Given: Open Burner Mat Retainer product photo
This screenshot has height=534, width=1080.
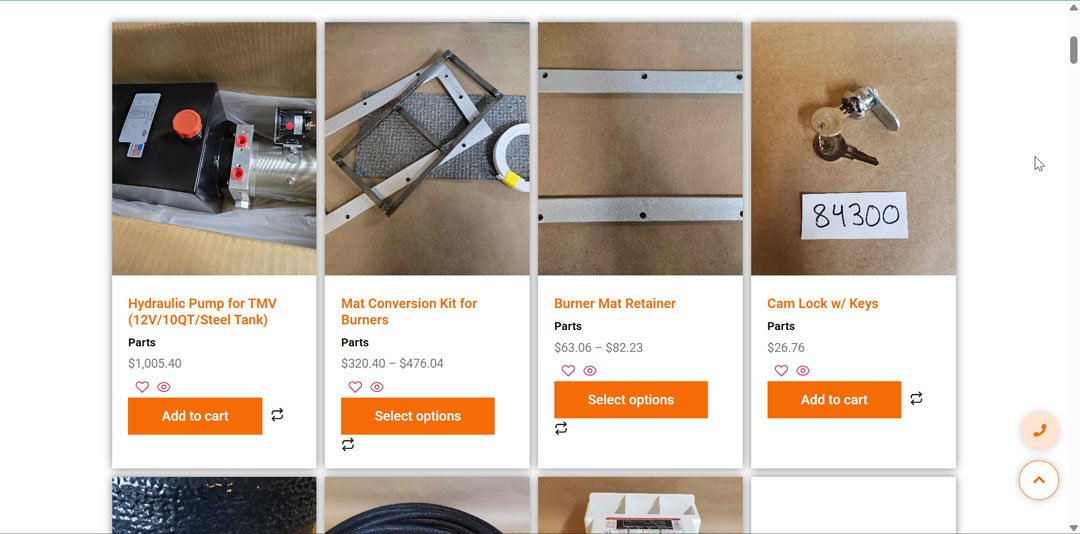Looking at the screenshot, I should tap(640, 148).
